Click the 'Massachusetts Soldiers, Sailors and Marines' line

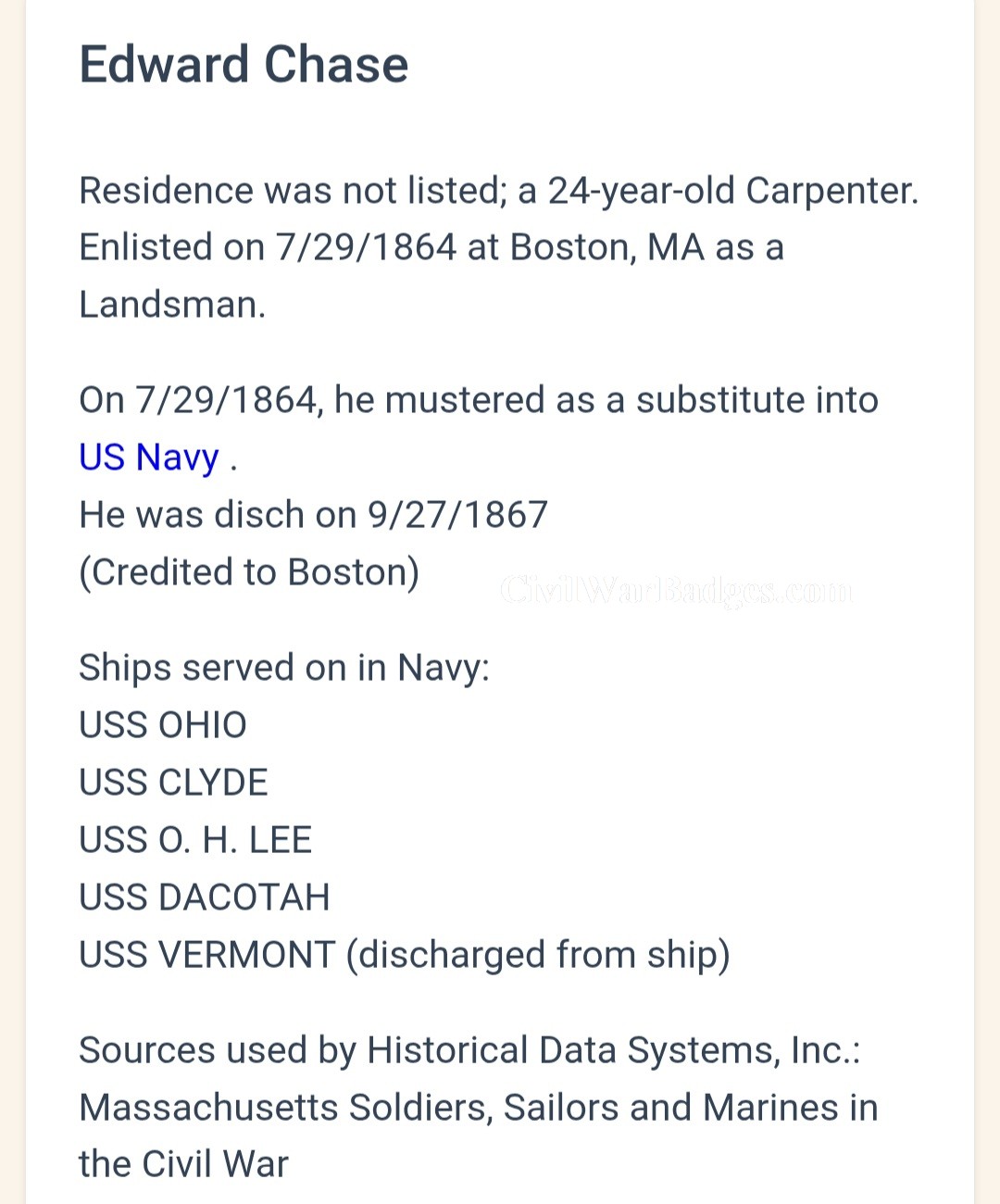pos(478,1108)
